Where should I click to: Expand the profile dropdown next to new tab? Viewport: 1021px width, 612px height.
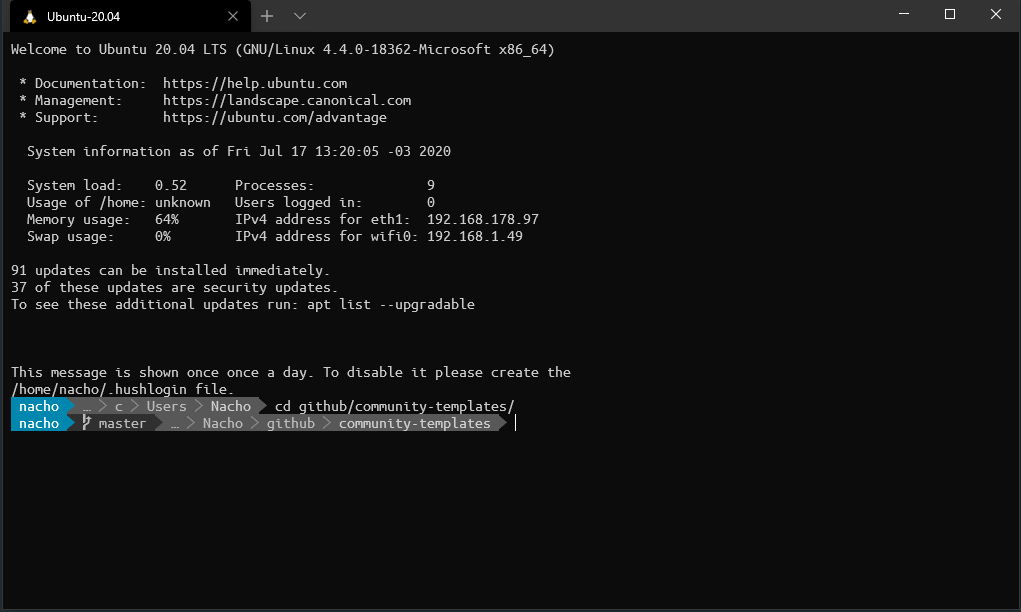(x=300, y=16)
